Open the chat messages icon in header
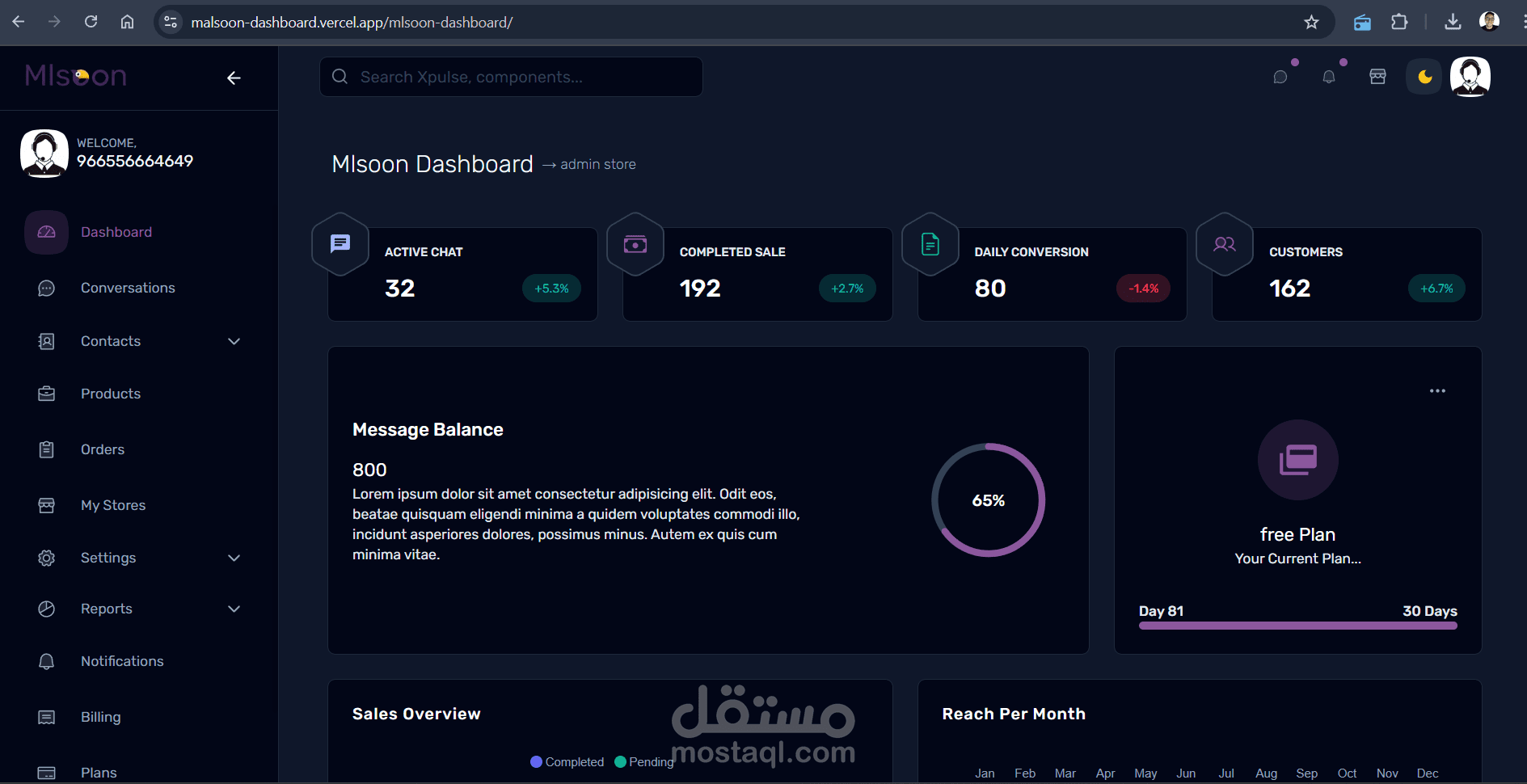 coord(1280,77)
